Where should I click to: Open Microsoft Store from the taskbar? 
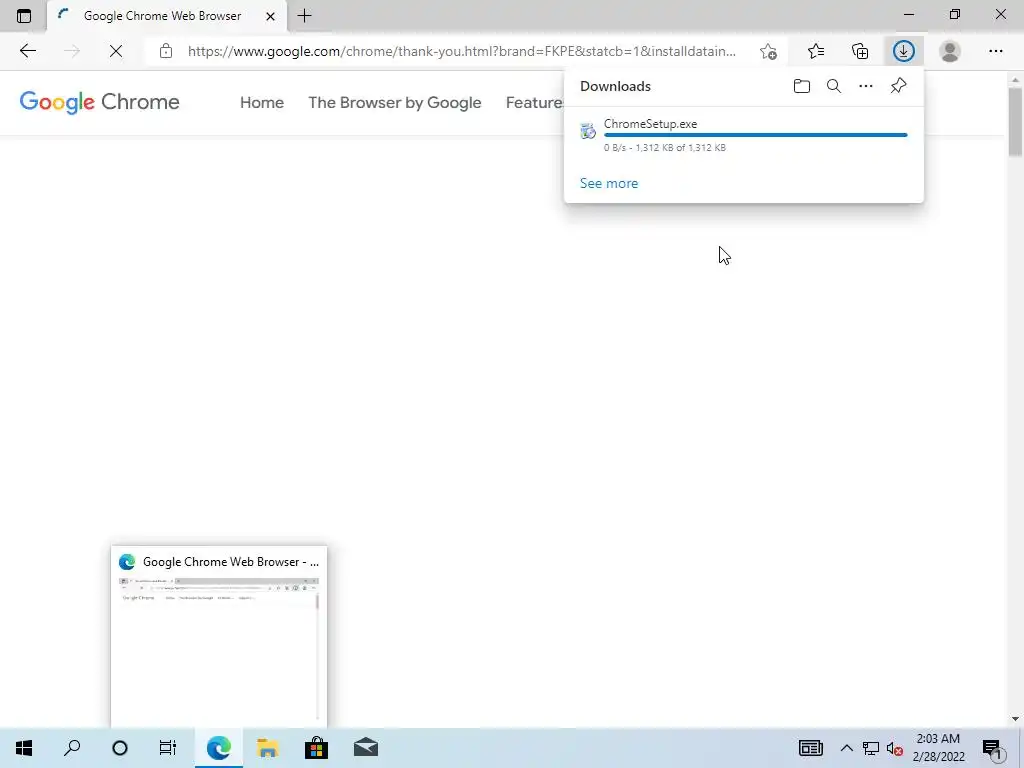[x=316, y=748]
